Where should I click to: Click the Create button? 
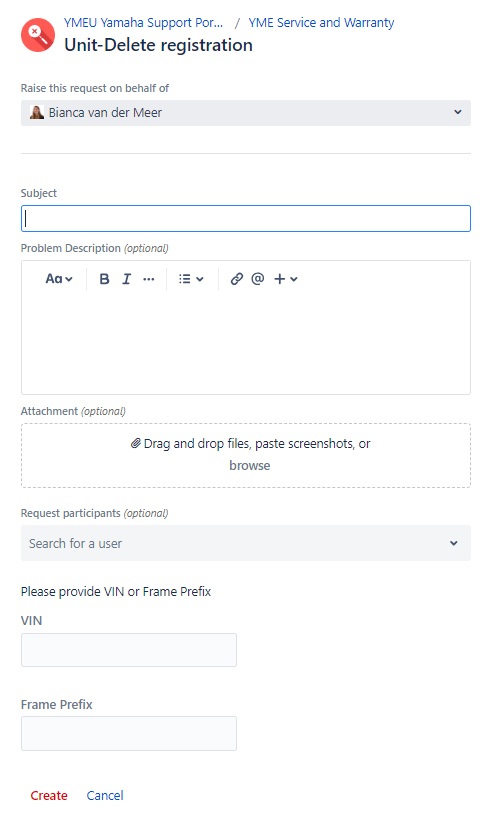pyautogui.click(x=49, y=795)
